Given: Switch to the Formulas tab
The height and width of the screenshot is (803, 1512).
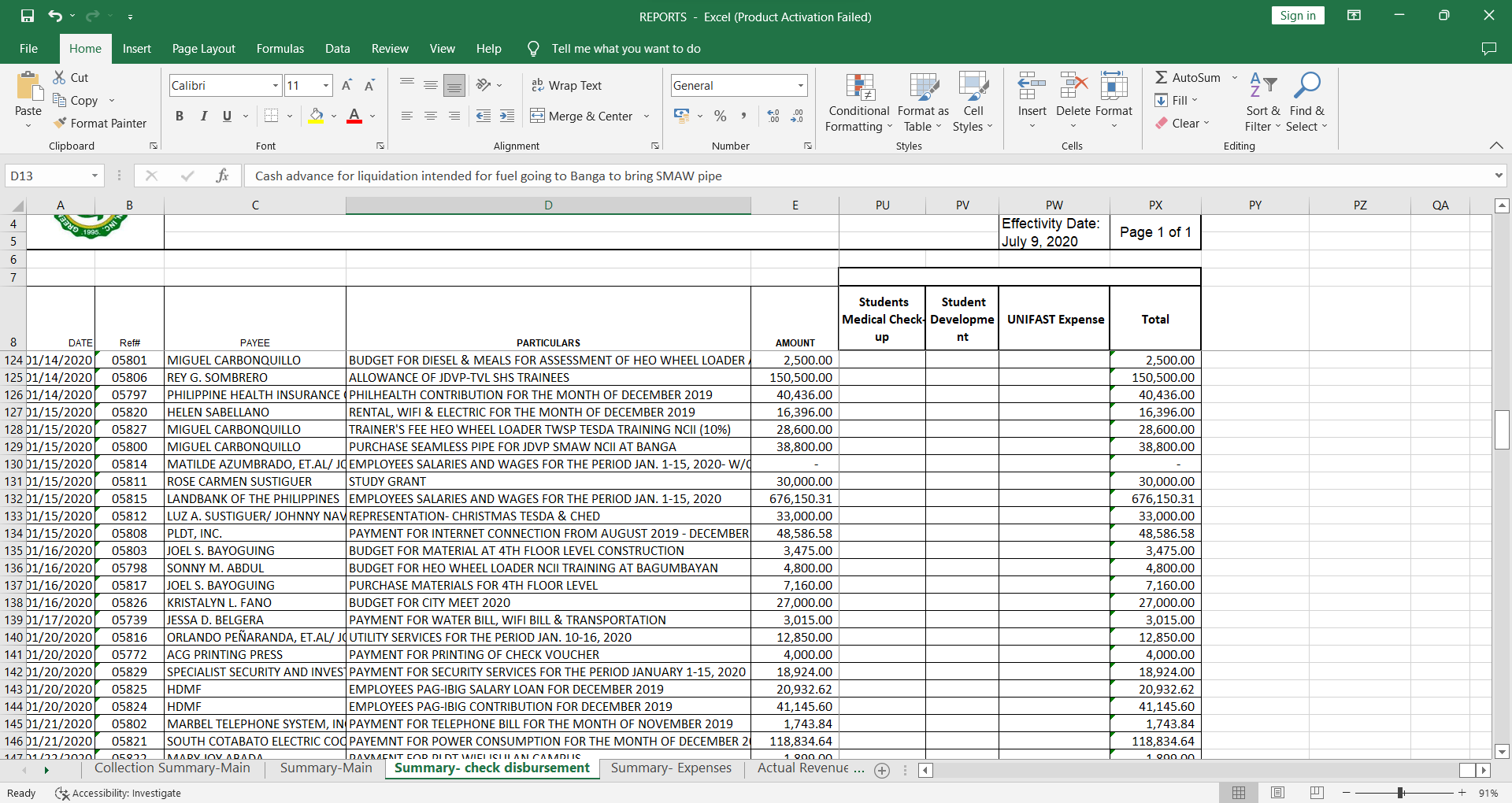Looking at the screenshot, I should (x=280, y=48).
